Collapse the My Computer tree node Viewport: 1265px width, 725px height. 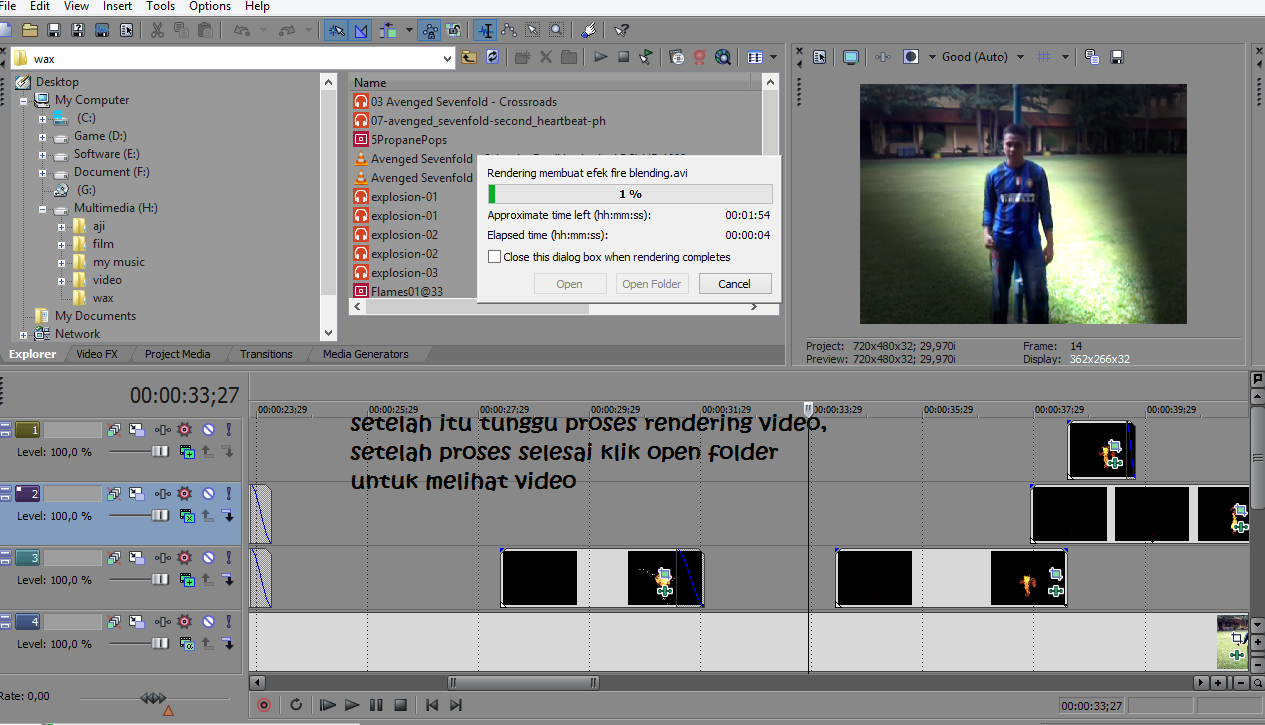click(24, 100)
